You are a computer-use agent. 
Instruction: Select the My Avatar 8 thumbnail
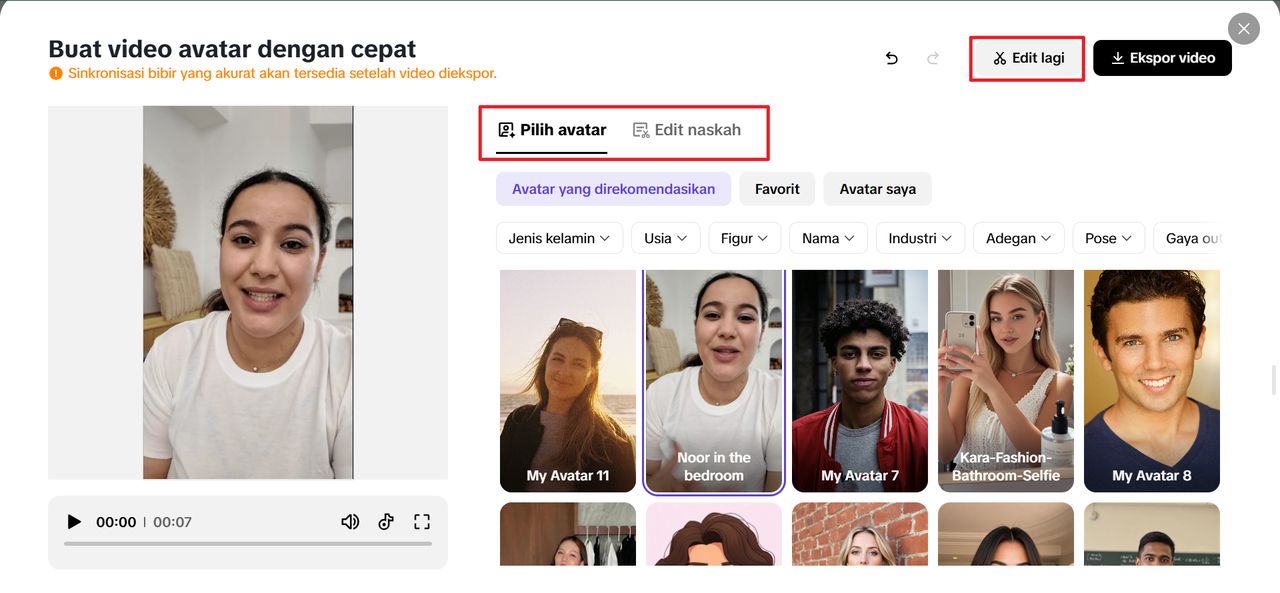1152,381
